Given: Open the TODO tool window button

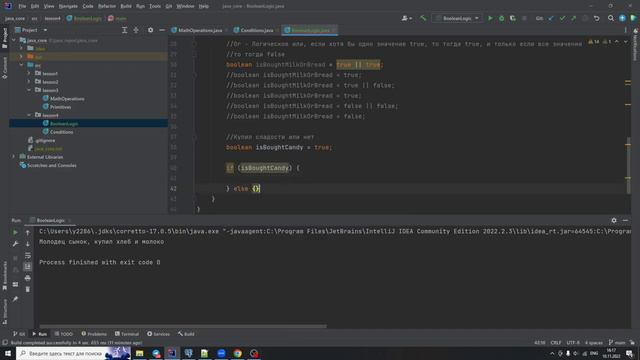Looking at the screenshot, I should pyautogui.click(x=64, y=334).
